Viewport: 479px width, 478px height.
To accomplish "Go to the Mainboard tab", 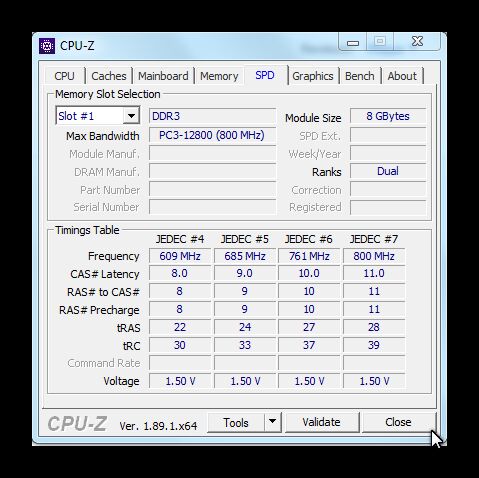I will point(163,76).
